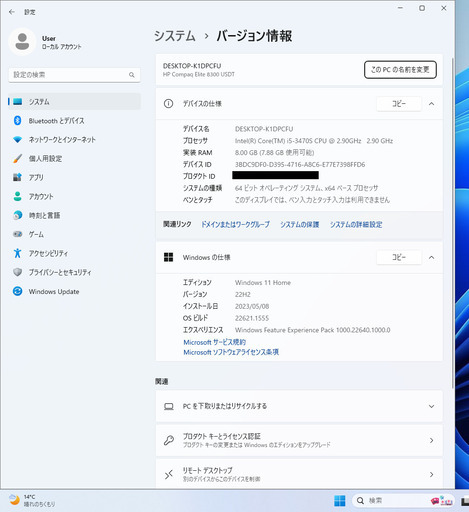
Task: Select the install date 2023/05/08 text
Action: [252, 306]
